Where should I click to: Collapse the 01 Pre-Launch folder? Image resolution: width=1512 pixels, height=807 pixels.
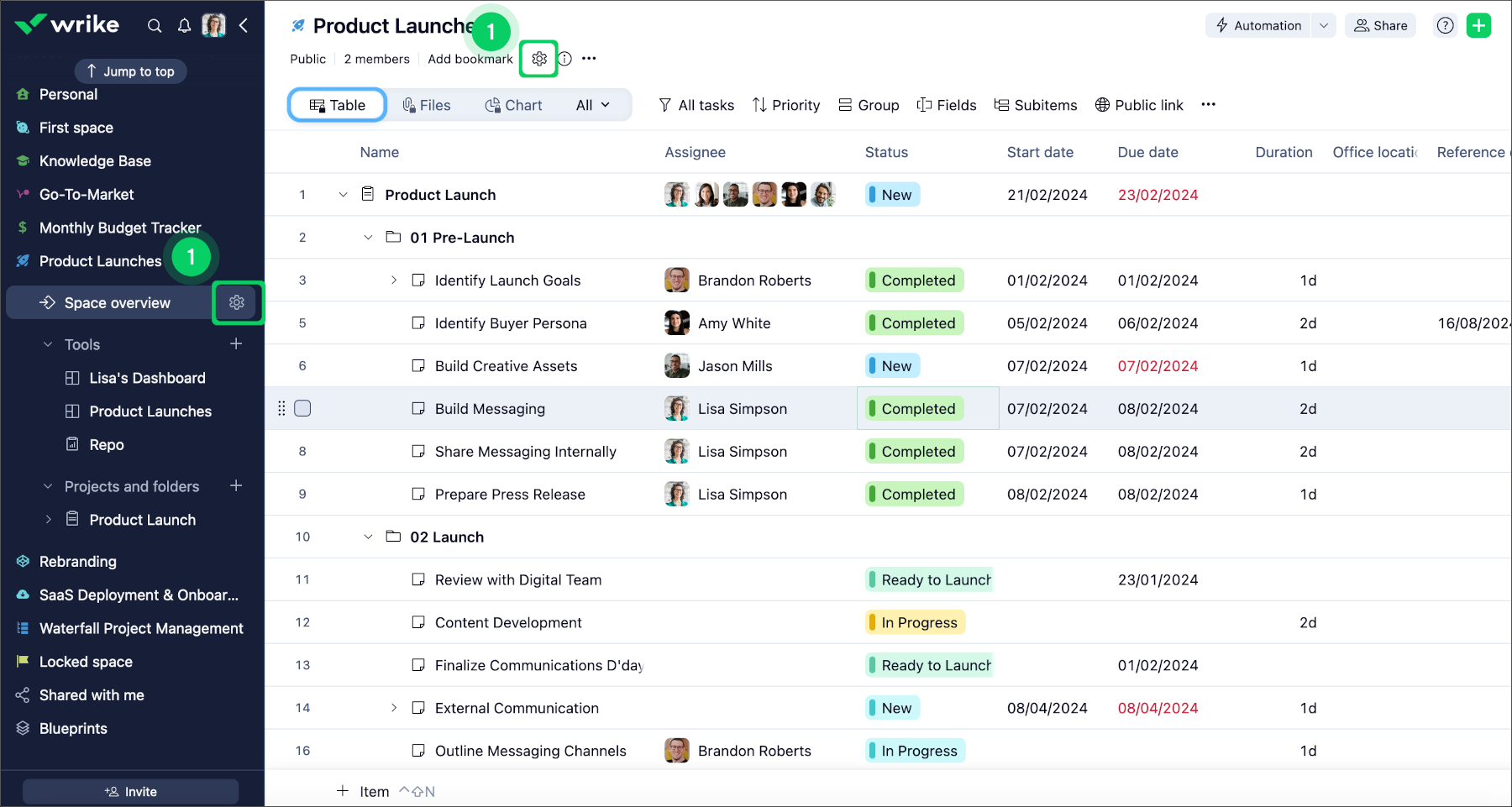(368, 238)
